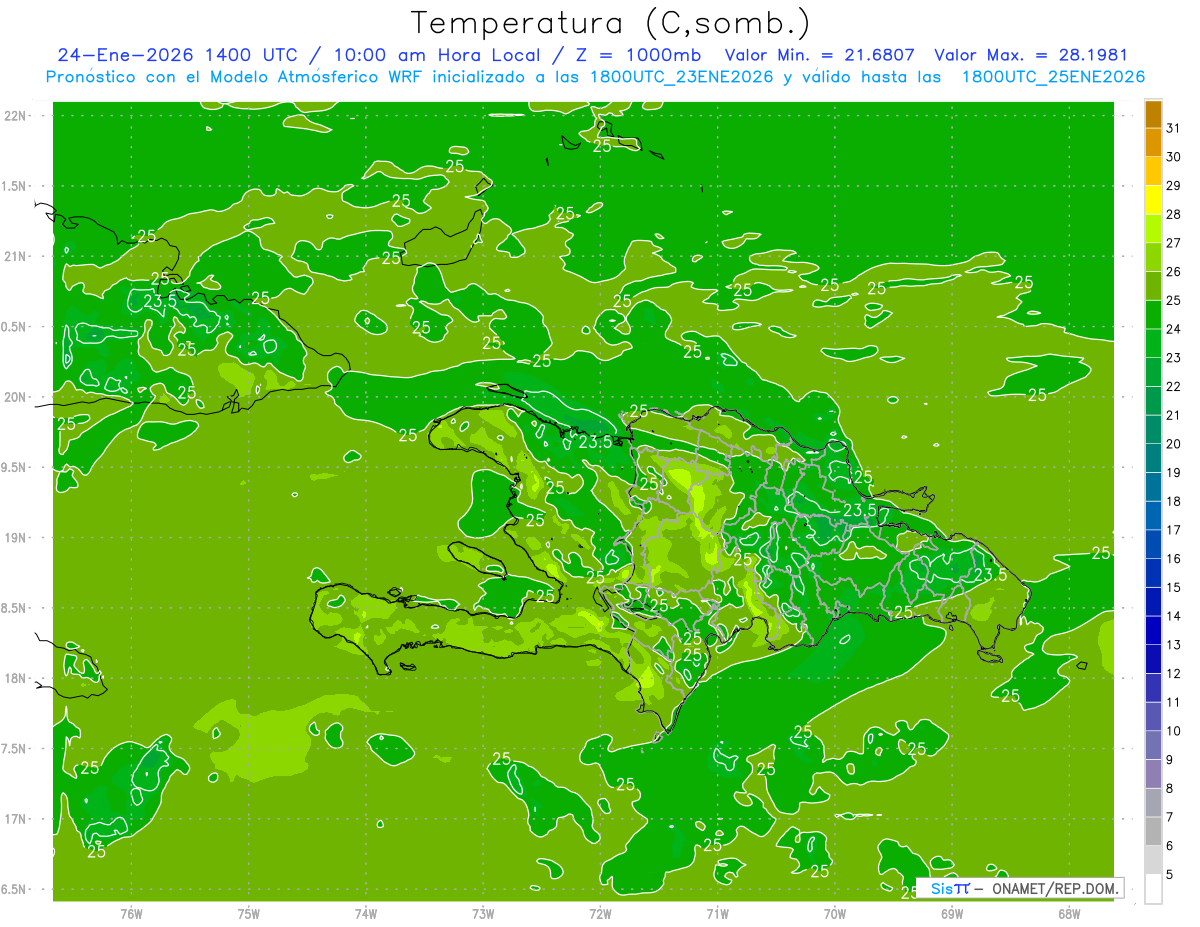Screen dimensions: 1200x927
Task: Click the color bar label "15"
Action: (1174, 588)
